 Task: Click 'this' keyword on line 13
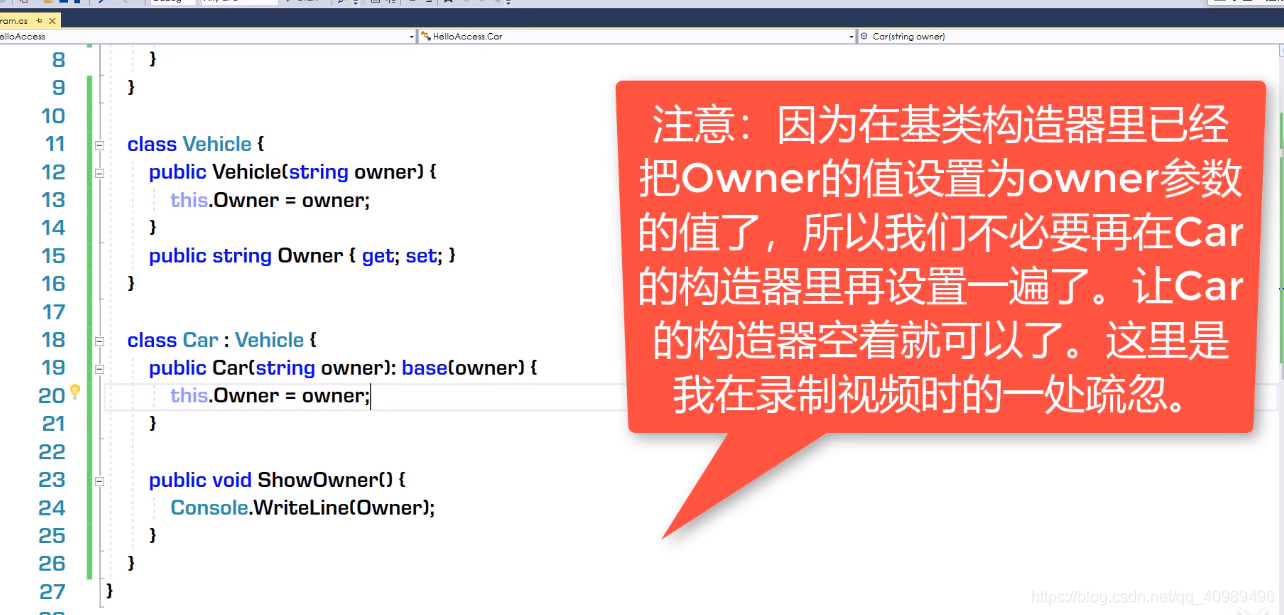pos(189,200)
